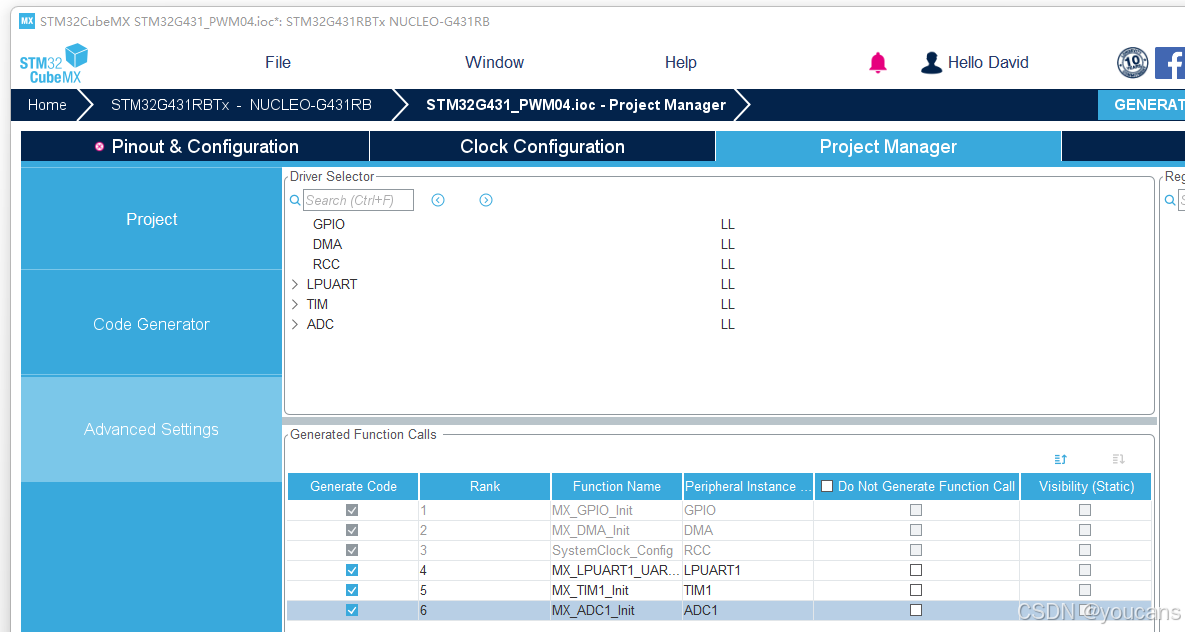Open LL driver dropdown for GPIO

click(x=727, y=225)
